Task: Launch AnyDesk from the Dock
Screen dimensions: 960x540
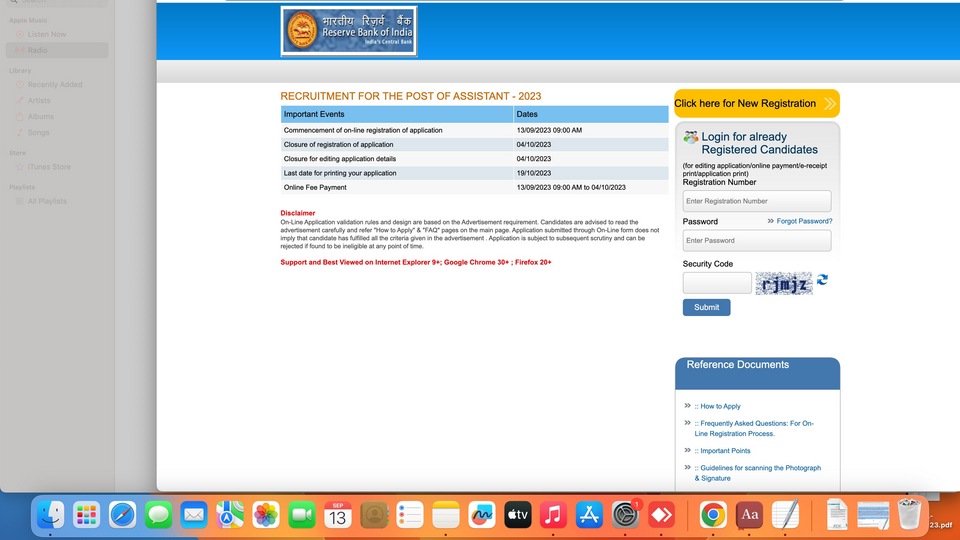Action: click(661, 515)
